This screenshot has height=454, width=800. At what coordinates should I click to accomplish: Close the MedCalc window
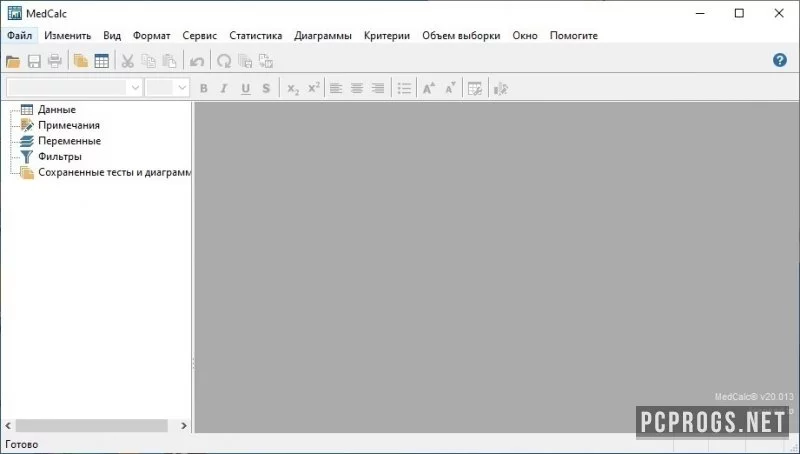point(779,13)
